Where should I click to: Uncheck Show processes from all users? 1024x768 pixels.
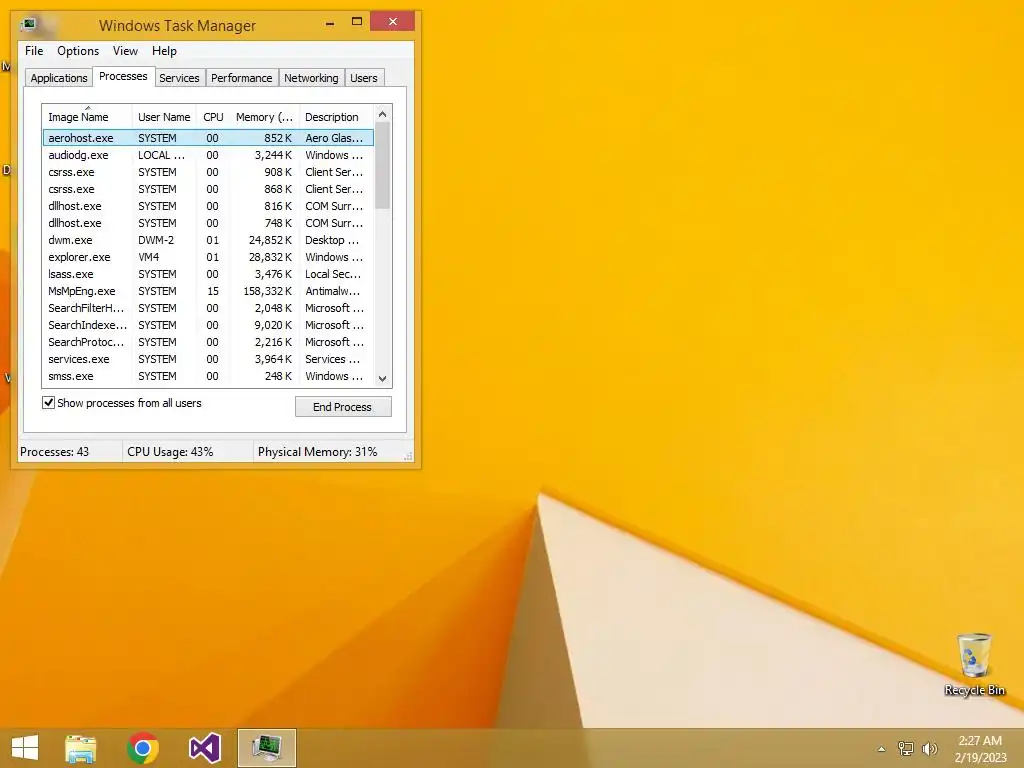tap(48, 402)
